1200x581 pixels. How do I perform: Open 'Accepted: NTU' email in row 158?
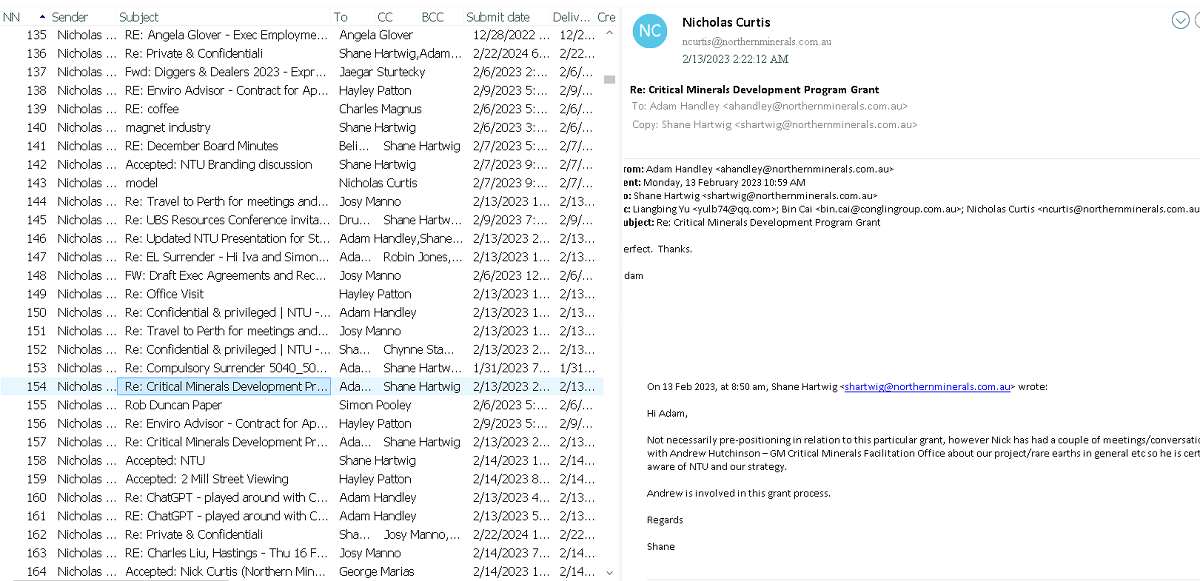[x=301, y=460]
